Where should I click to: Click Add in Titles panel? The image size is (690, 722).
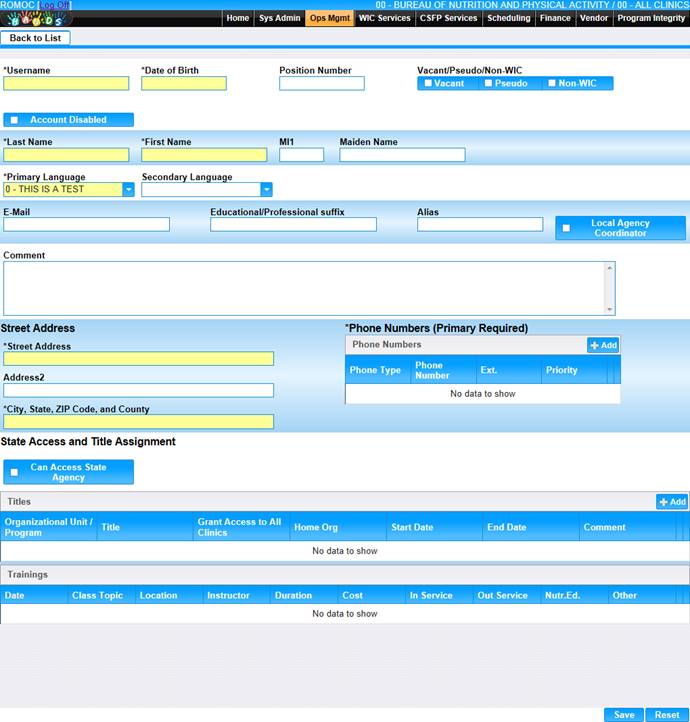tap(672, 502)
